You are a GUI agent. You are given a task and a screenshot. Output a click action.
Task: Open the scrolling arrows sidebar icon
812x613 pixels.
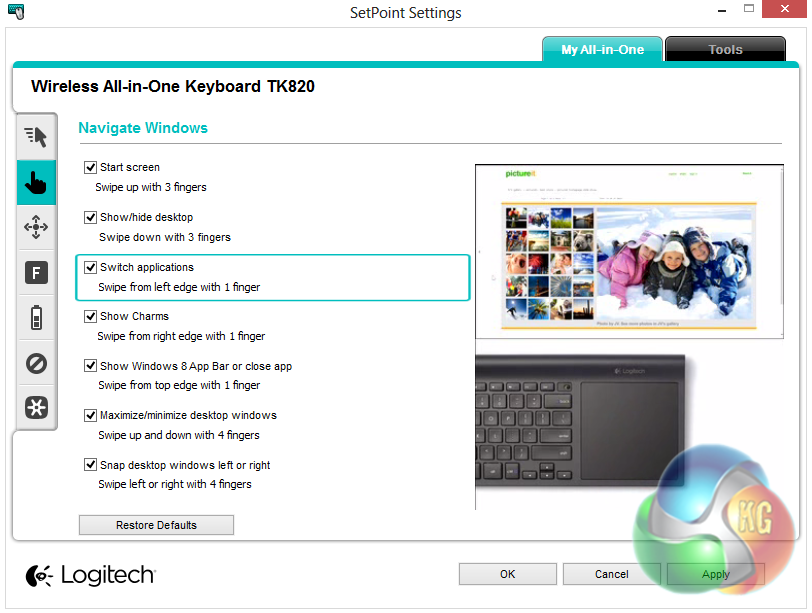click(x=36, y=227)
